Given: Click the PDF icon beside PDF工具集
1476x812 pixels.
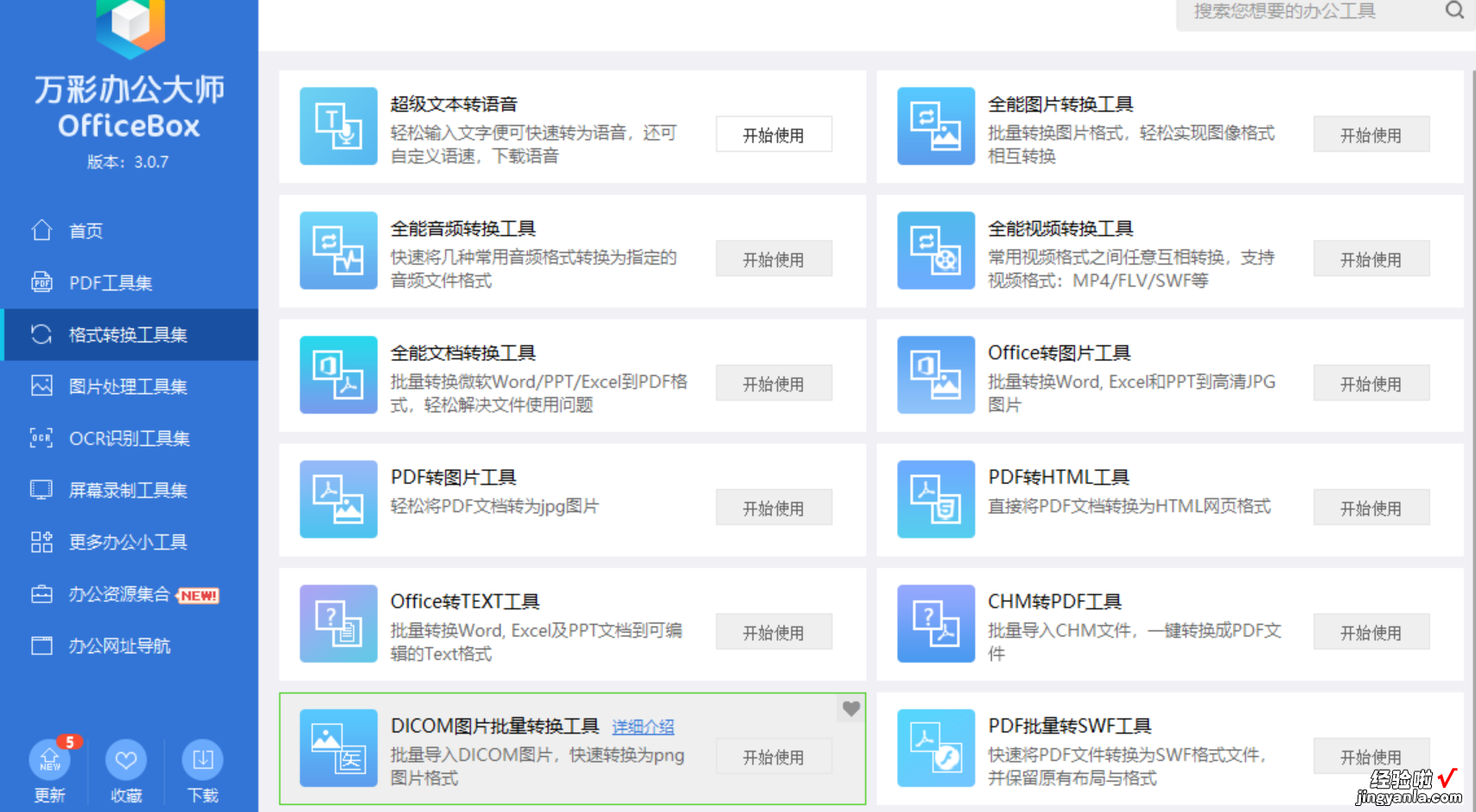Looking at the screenshot, I should [41, 282].
